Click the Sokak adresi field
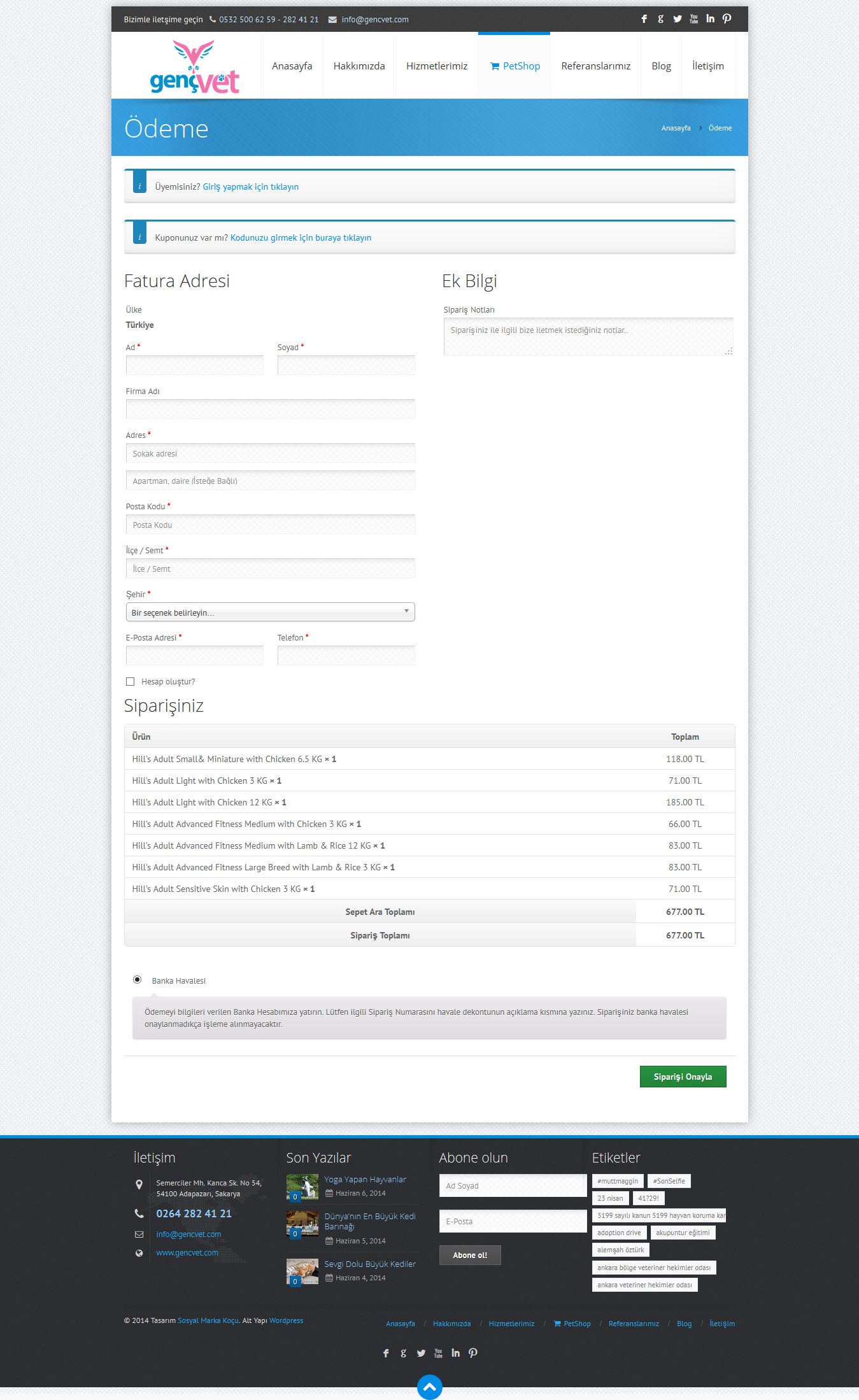The width and height of the screenshot is (859, 1400). [270, 453]
